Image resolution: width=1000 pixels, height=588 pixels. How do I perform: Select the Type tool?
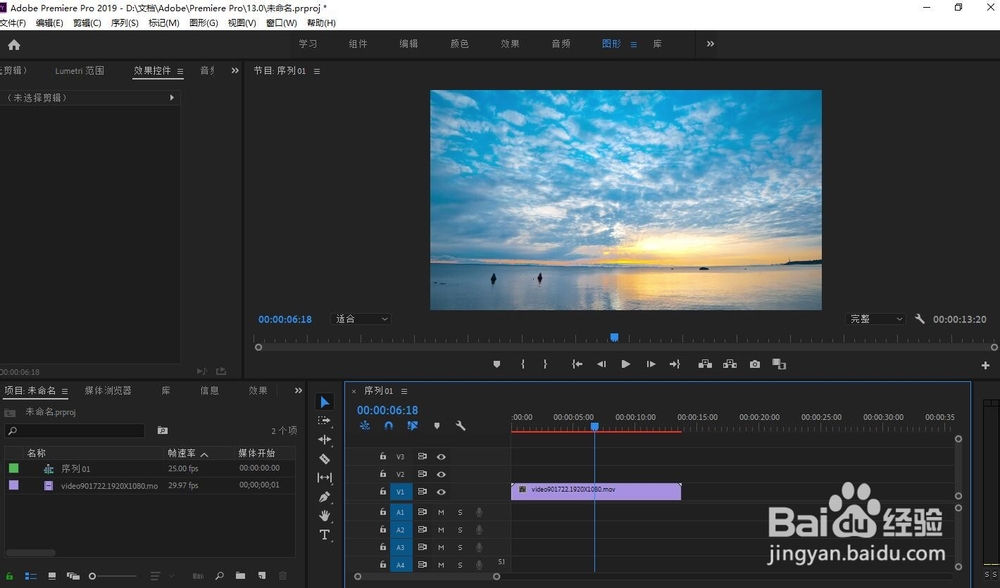(x=325, y=534)
